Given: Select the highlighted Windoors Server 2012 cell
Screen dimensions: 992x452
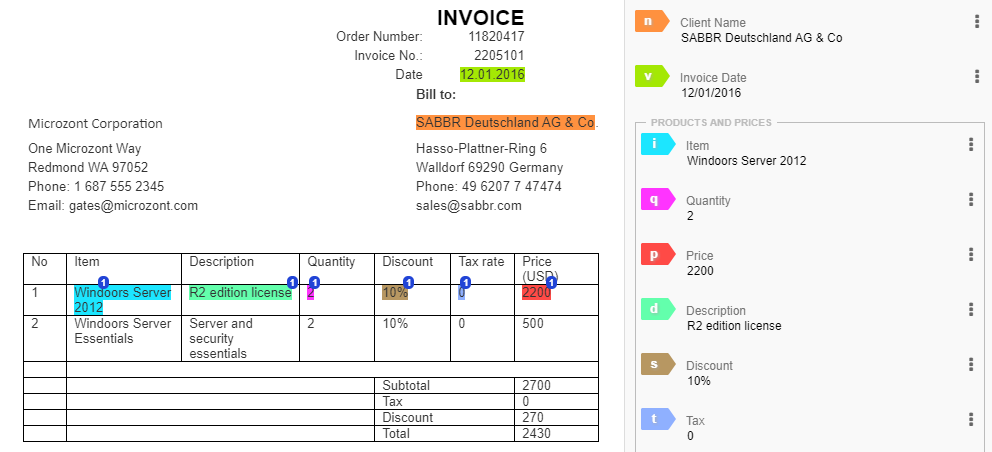Looking at the screenshot, I should point(122,299).
